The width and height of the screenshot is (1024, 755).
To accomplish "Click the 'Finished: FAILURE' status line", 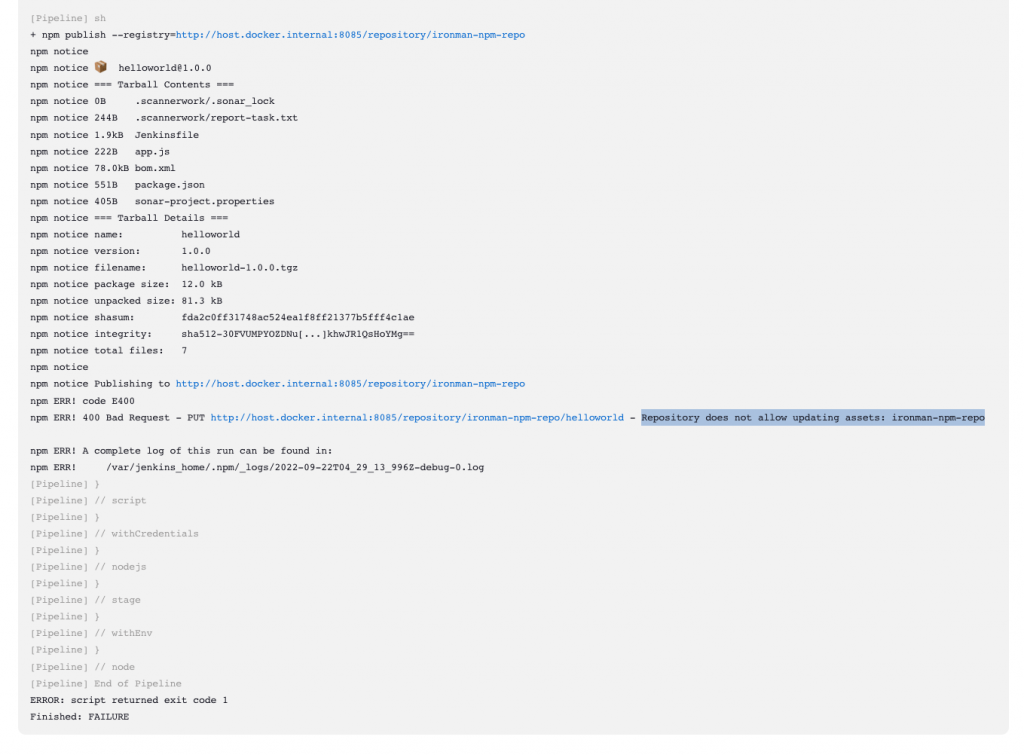I will (80, 716).
